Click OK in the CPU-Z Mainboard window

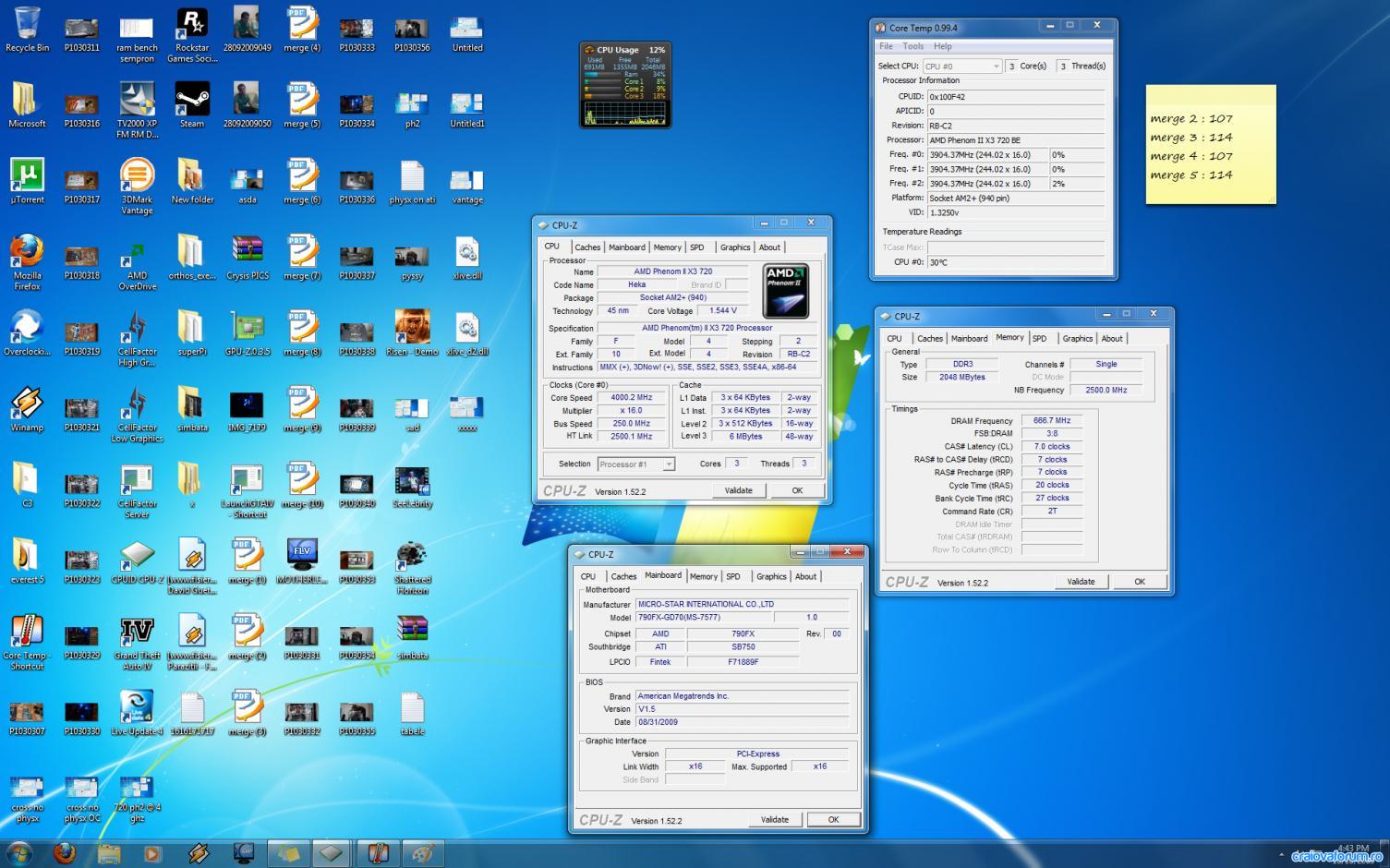tap(833, 820)
